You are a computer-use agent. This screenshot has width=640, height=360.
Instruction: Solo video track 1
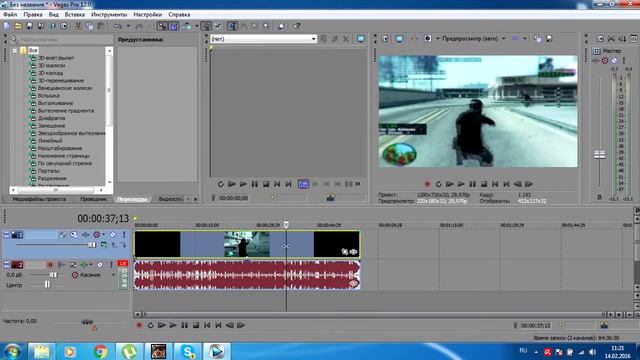(124, 235)
